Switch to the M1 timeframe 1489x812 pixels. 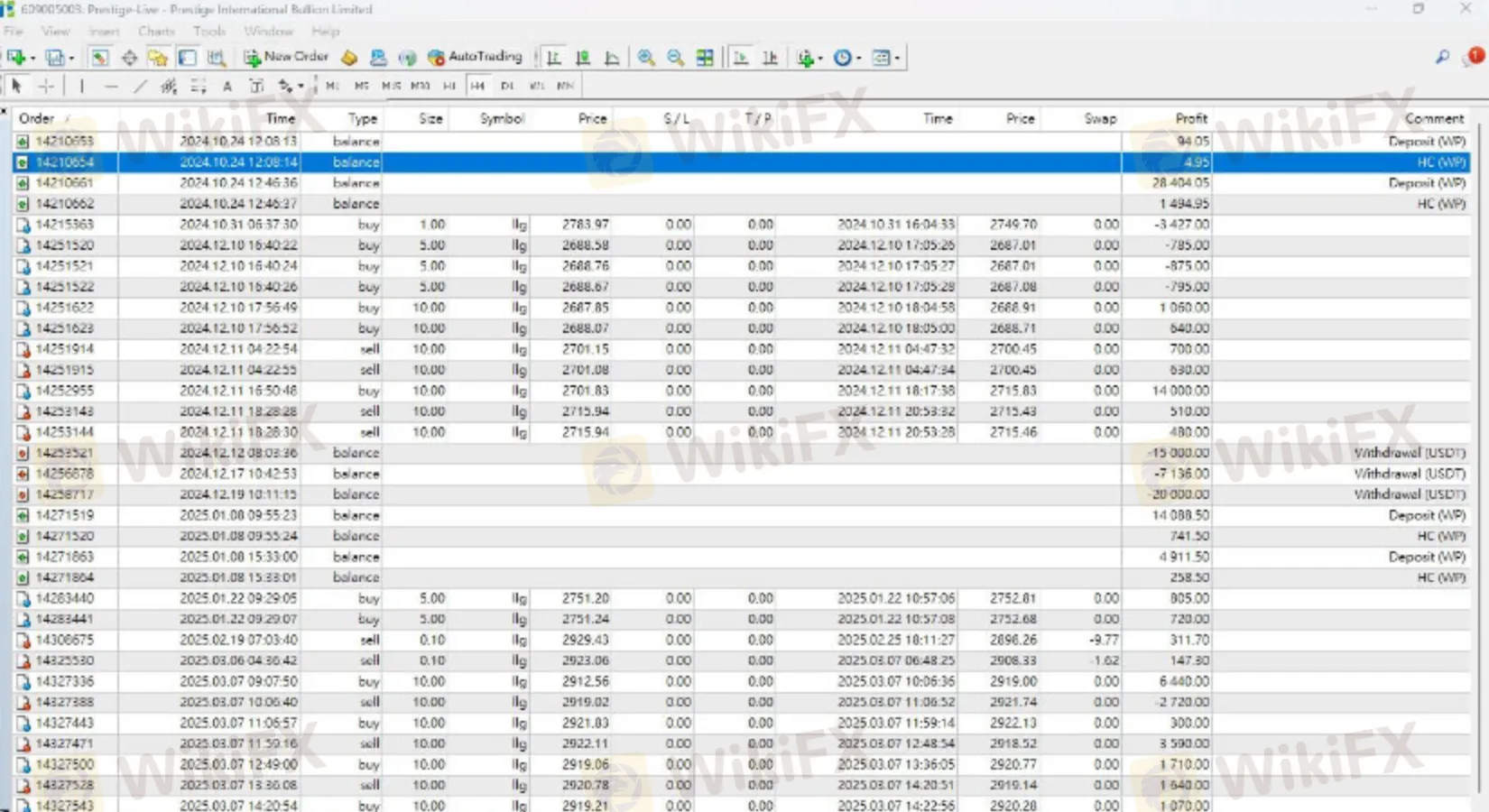[332, 86]
